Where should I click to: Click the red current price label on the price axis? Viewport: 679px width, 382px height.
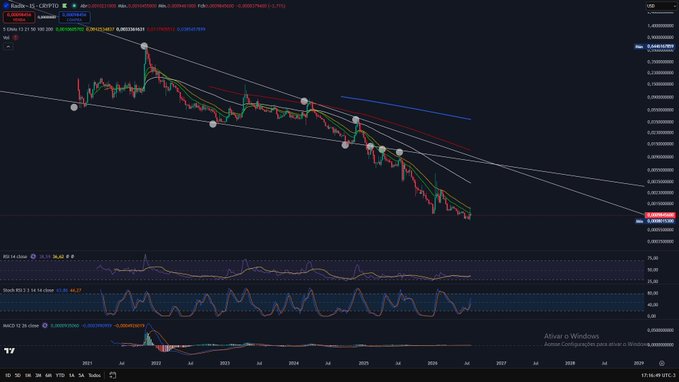[660, 215]
